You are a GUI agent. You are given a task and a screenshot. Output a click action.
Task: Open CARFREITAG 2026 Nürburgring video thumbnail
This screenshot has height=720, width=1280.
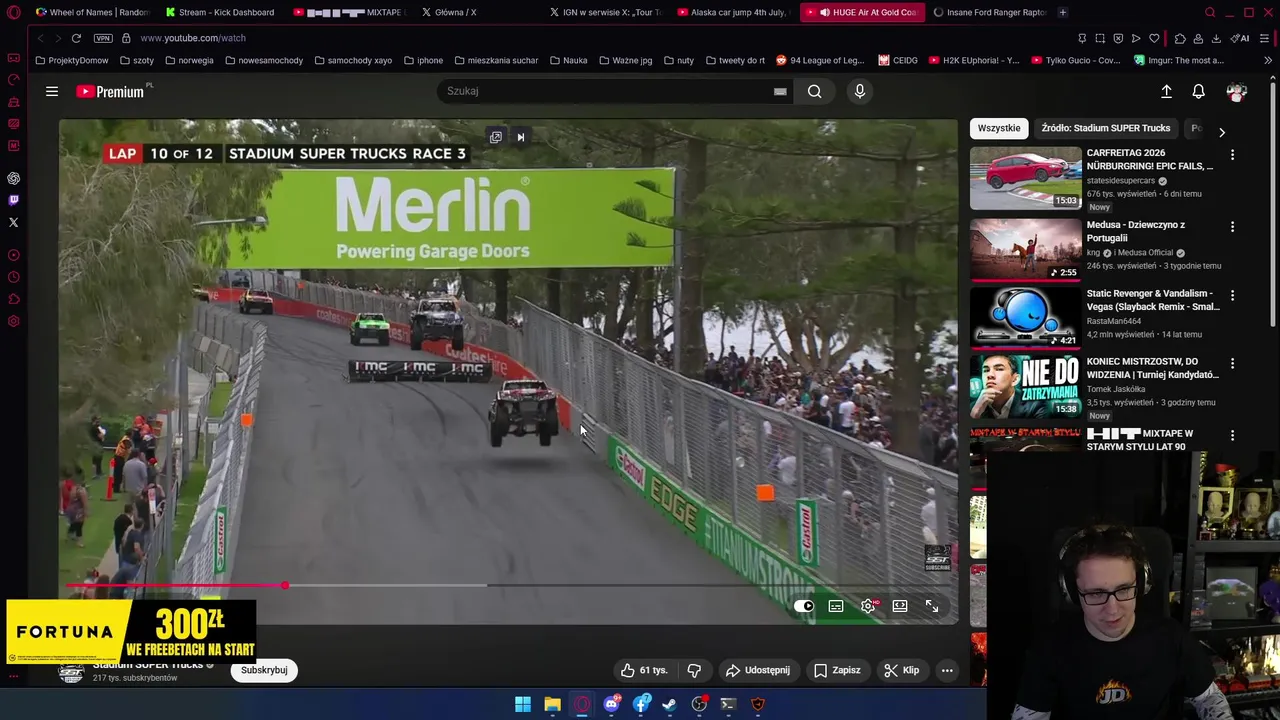click(1025, 178)
